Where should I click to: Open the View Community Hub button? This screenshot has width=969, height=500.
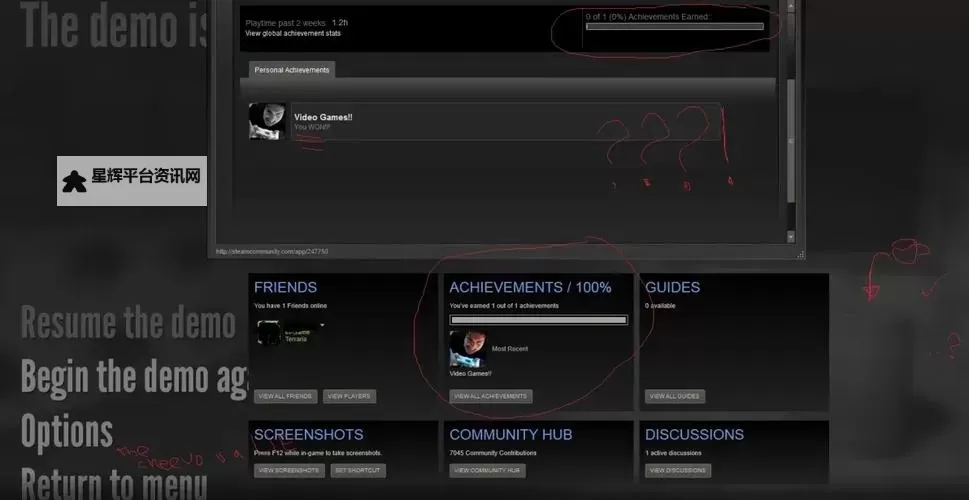tap(487, 470)
